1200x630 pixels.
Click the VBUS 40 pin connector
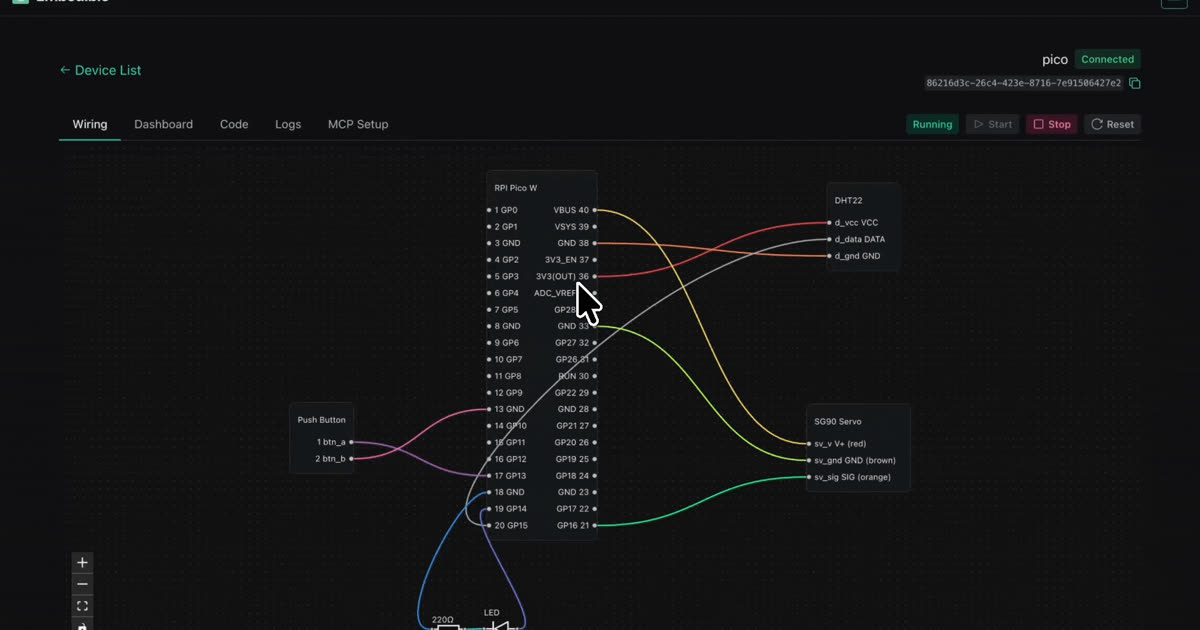(x=595, y=210)
